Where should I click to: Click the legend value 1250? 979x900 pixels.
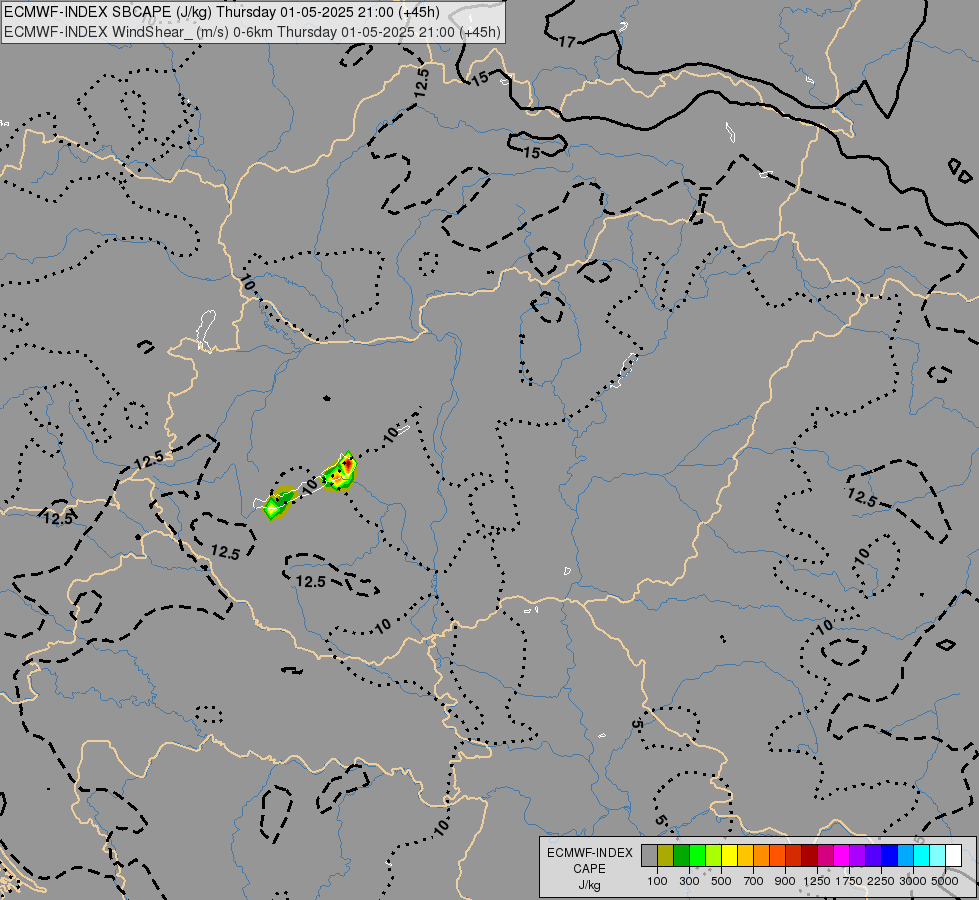[x=817, y=881]
